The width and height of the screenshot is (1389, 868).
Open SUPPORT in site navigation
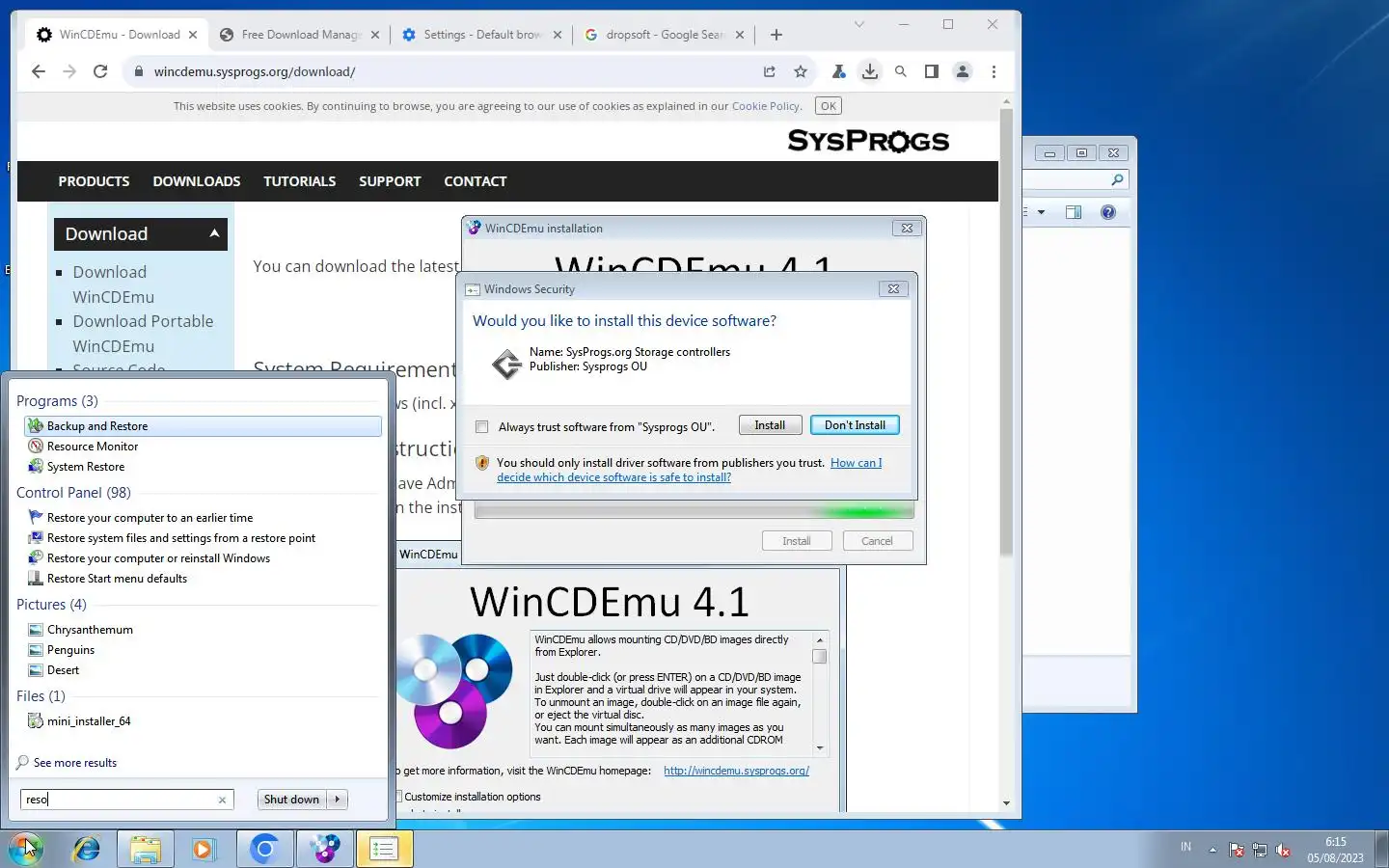click(390, 181)
